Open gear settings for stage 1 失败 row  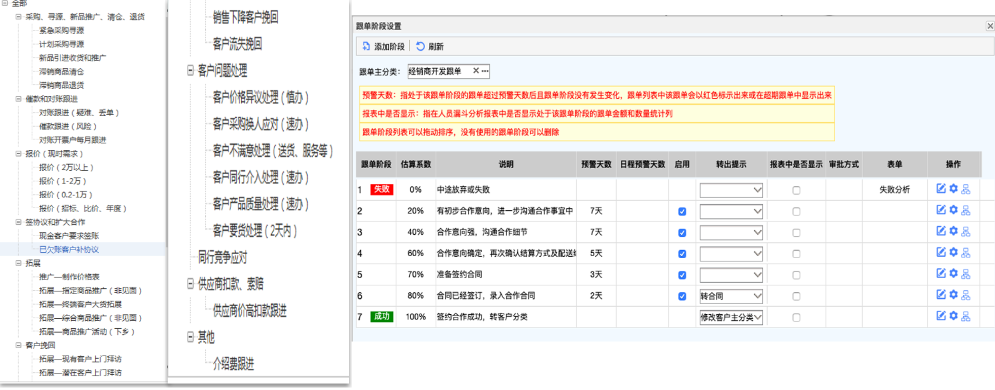(x=953, y=189)
